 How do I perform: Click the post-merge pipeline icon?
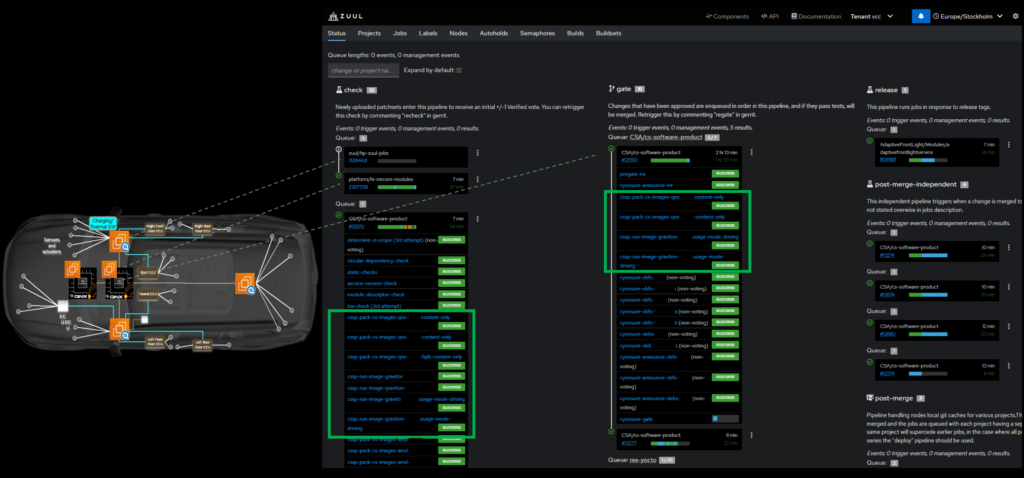click(x=870, y=397)
